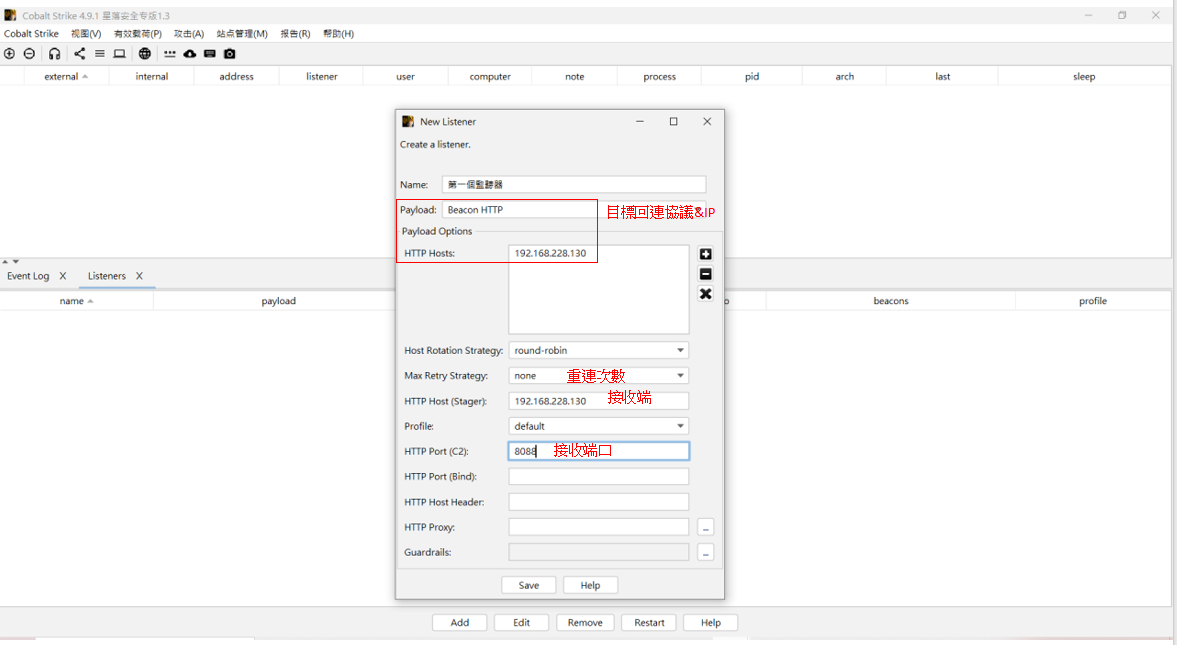The height and width of the screenshot is (645, 1177).
Task: Open the 报告(R) menu
Action: [296, 34]
